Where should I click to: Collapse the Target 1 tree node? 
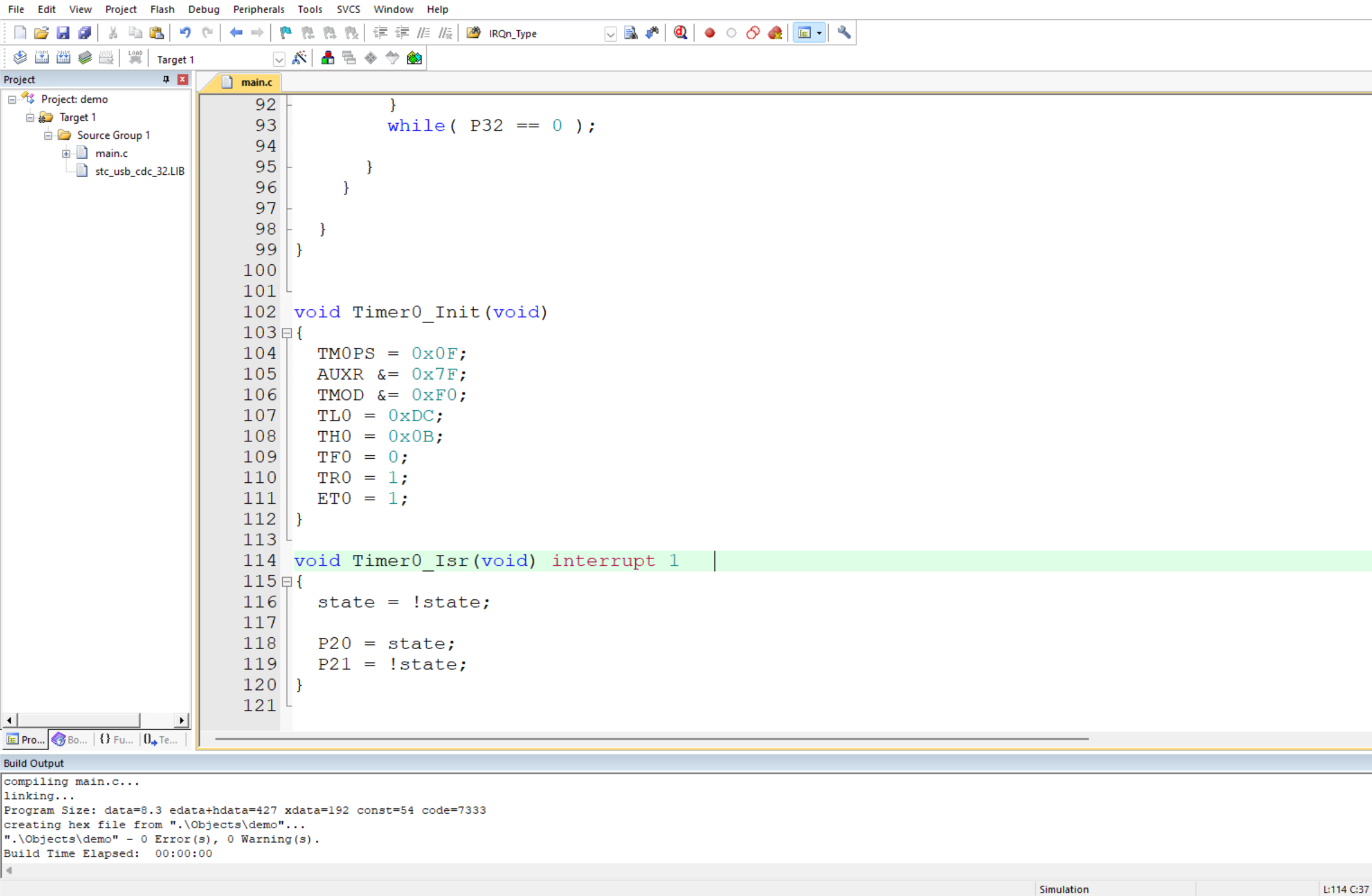click(x=30, y=118)
